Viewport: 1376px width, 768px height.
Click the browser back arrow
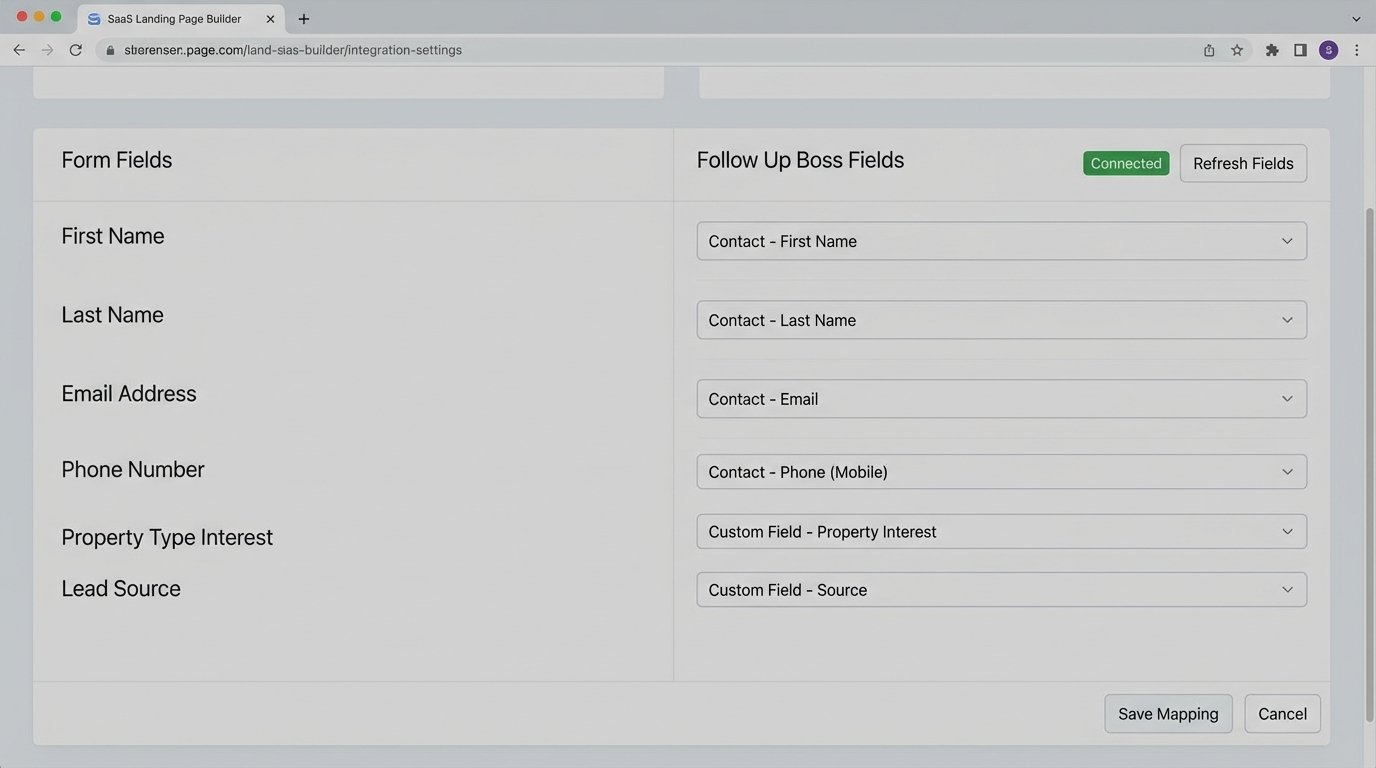(19, 49)
